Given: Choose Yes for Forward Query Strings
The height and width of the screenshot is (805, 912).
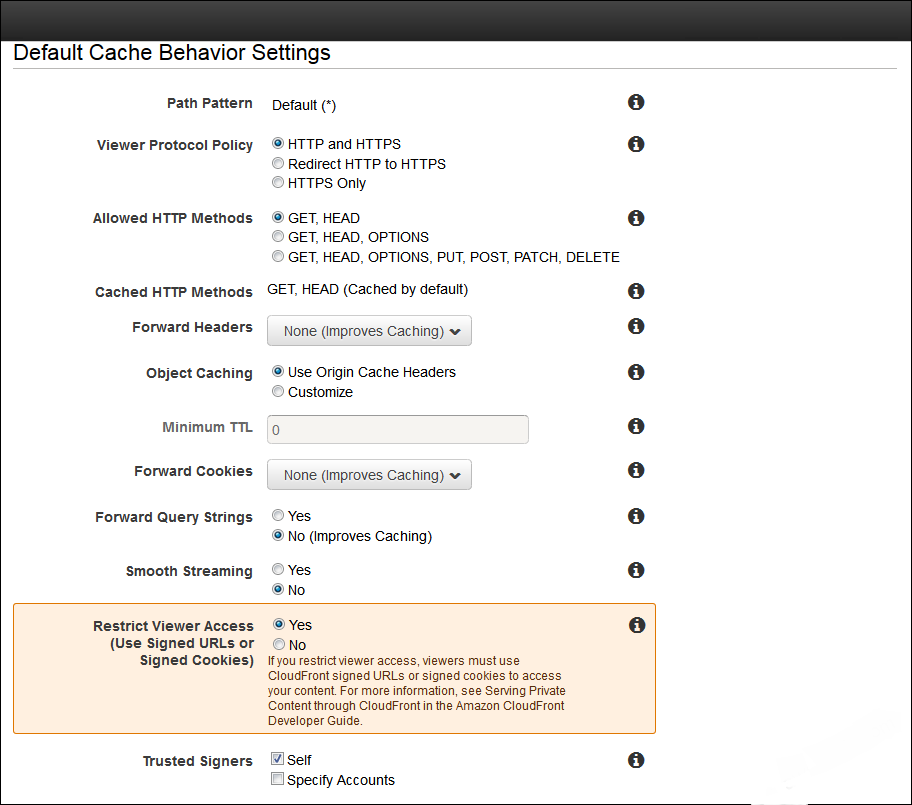Looking at the screenshot, I should [278, 515].
